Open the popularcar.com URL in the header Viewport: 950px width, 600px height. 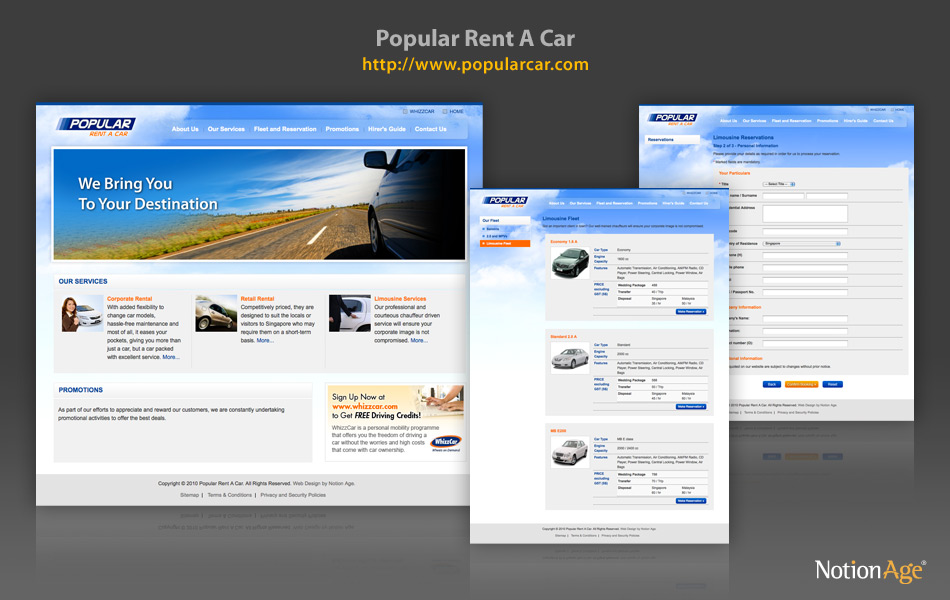click(476, 64)
